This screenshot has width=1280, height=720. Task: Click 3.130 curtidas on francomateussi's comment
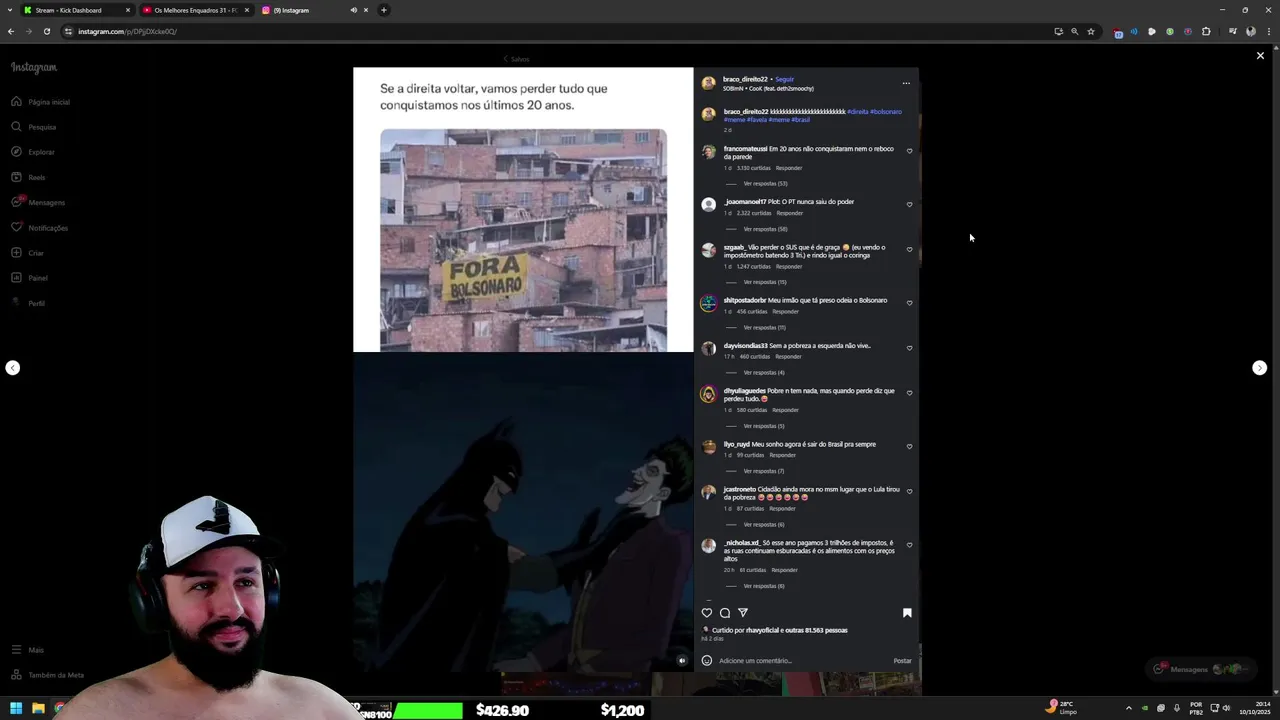click(x=754, y=168)
